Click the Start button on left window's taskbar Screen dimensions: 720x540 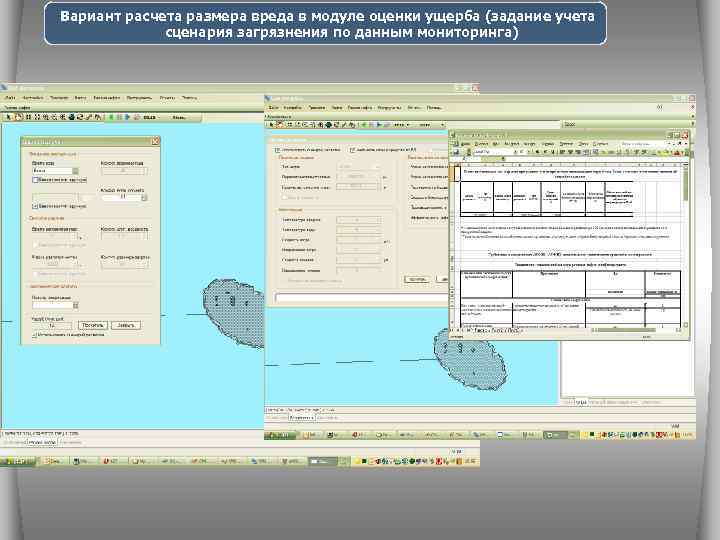pos(17,461)
